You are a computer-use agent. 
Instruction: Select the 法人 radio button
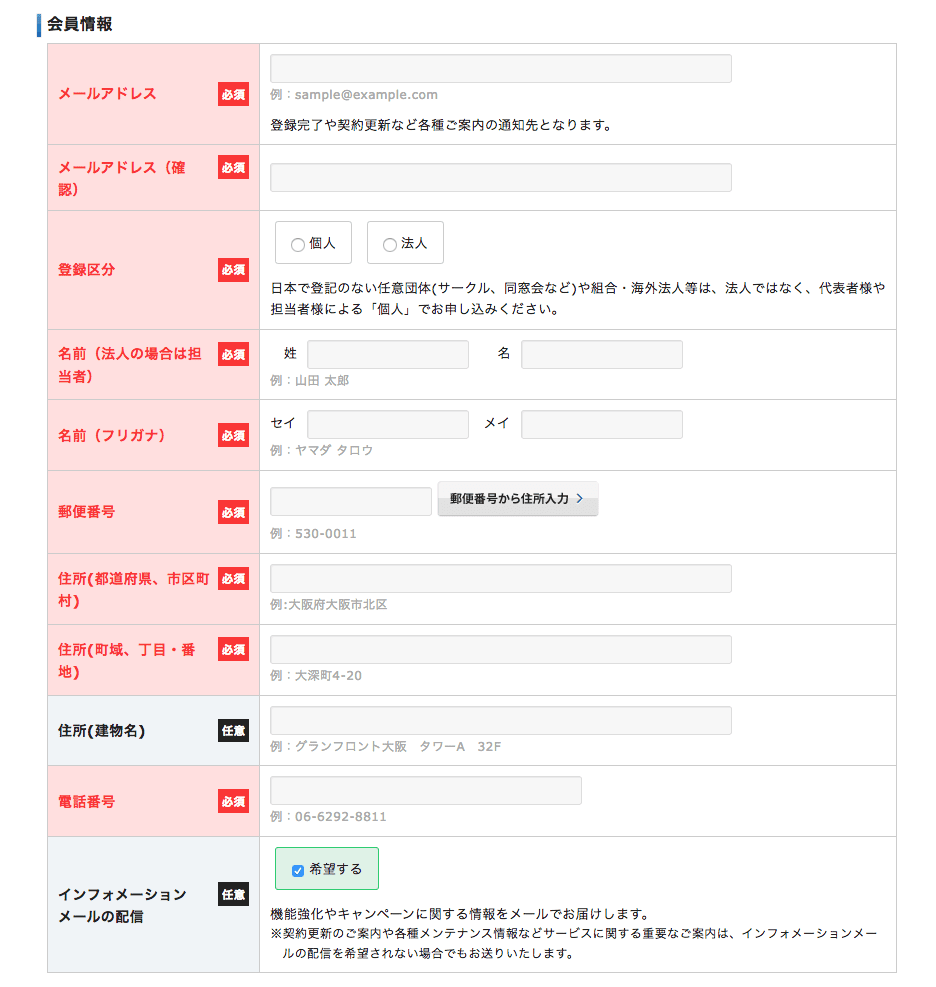pos(390,244)
